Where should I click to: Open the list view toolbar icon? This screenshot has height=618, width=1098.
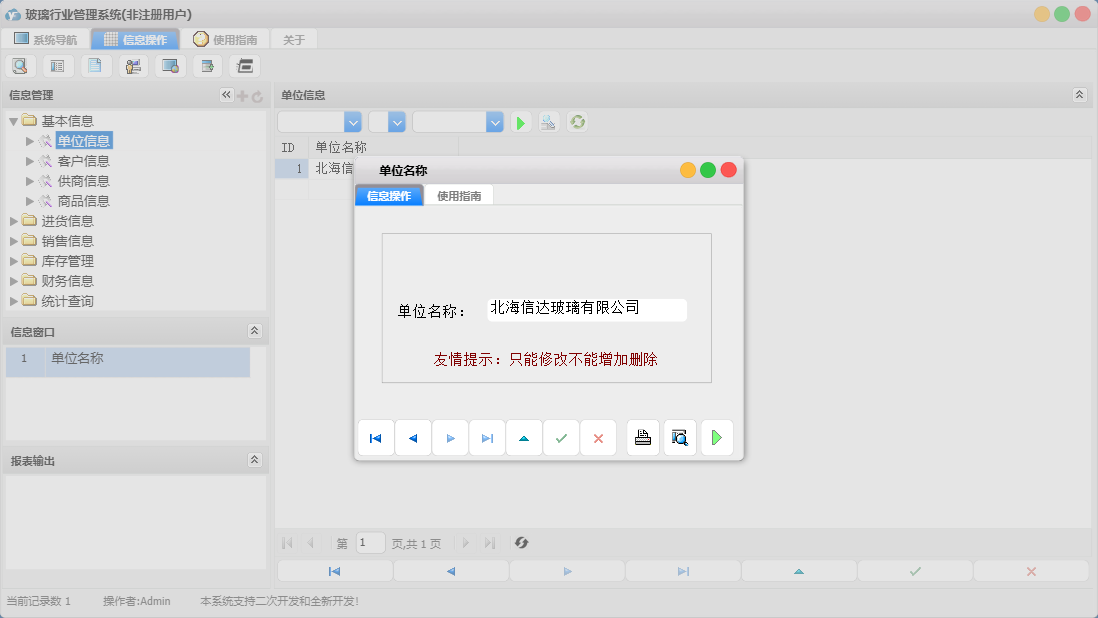click(57, 65)
